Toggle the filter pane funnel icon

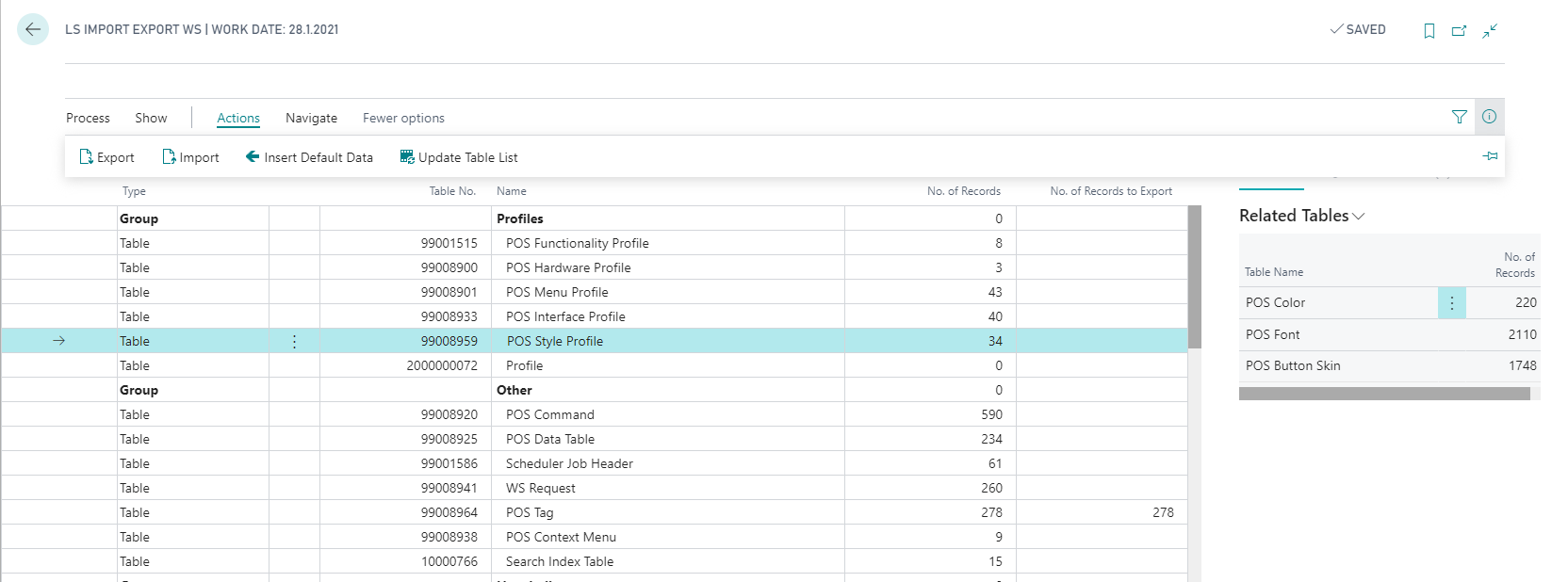(x=1459, y=118)
